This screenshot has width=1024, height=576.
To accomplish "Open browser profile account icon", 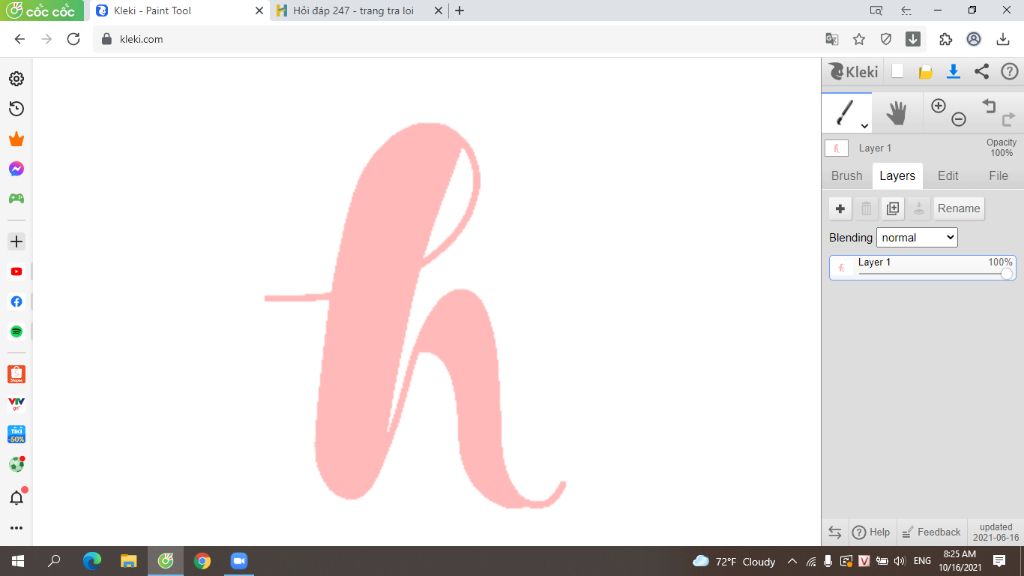I will click(973, 39).
